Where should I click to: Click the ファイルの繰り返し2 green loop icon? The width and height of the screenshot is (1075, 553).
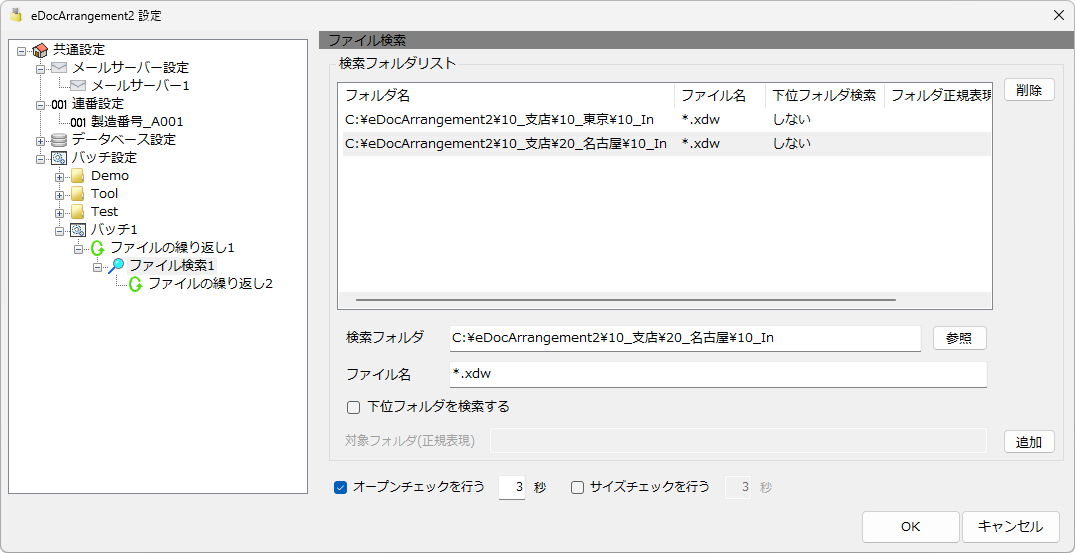coord(136,284)
